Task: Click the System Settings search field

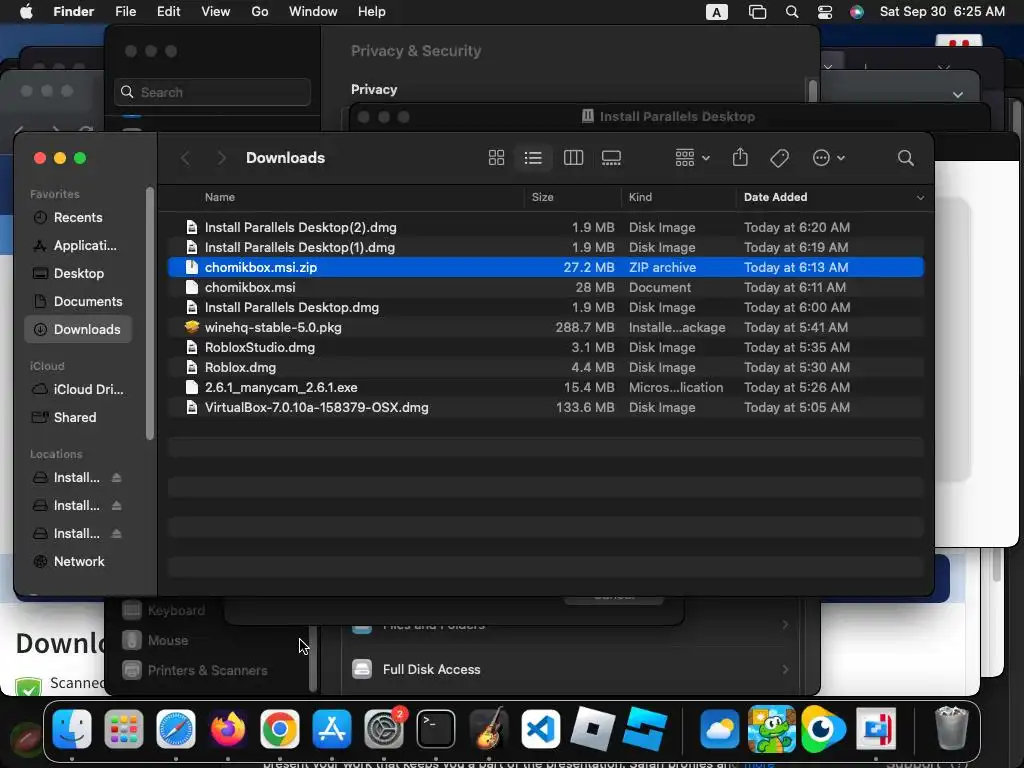Action: (x=213, y=92)
